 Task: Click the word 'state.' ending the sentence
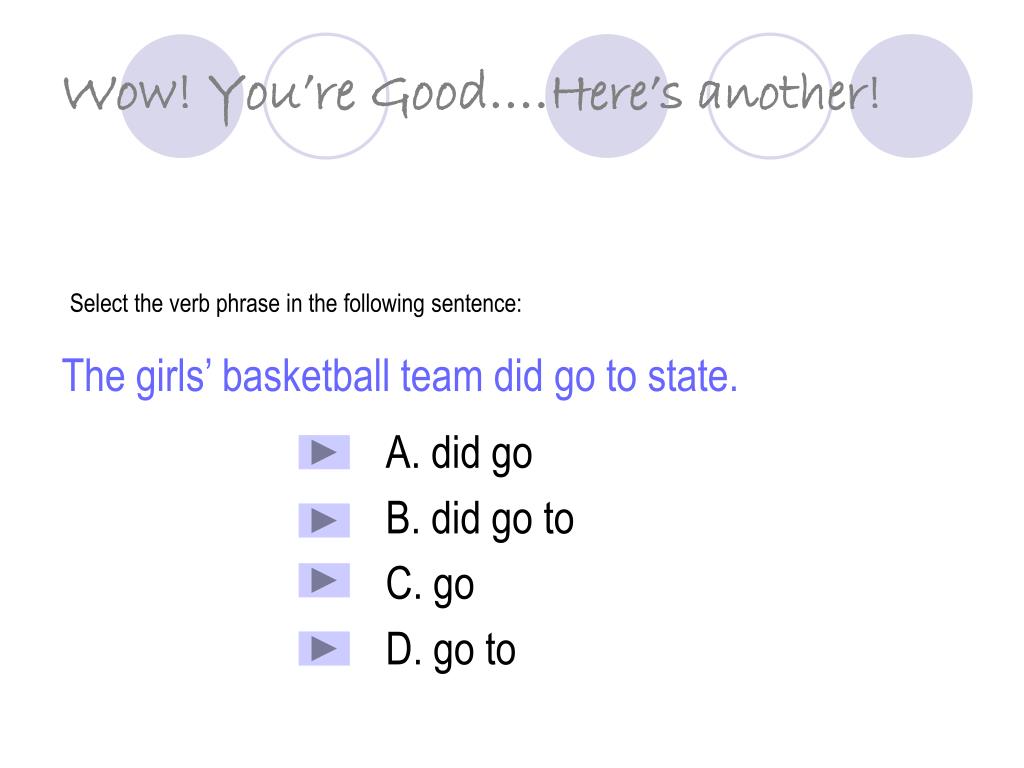[693, 376]
